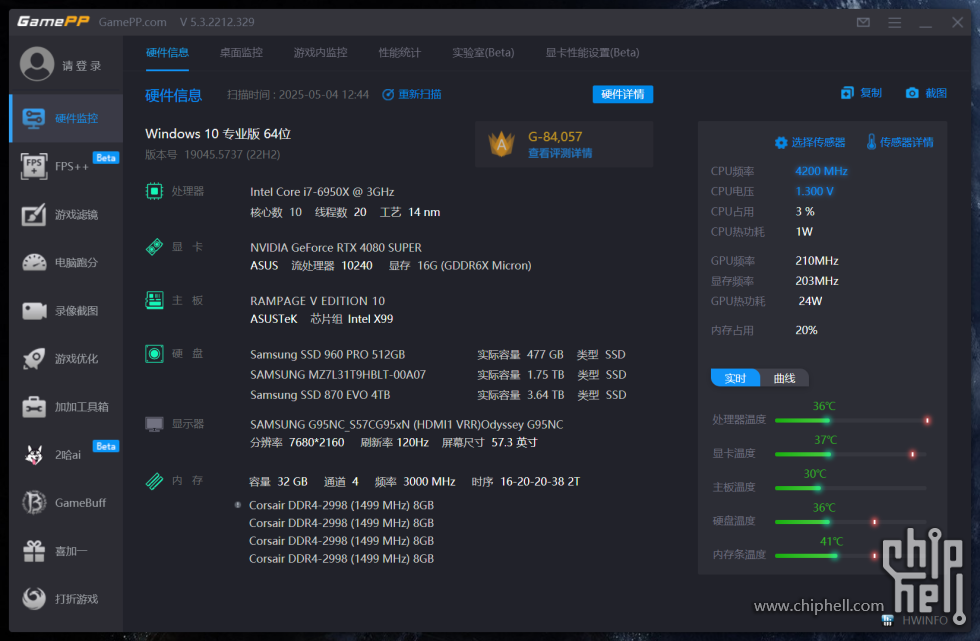
Task: Click the CPU频率 4200 MHz value
Action: pos(821,171)
